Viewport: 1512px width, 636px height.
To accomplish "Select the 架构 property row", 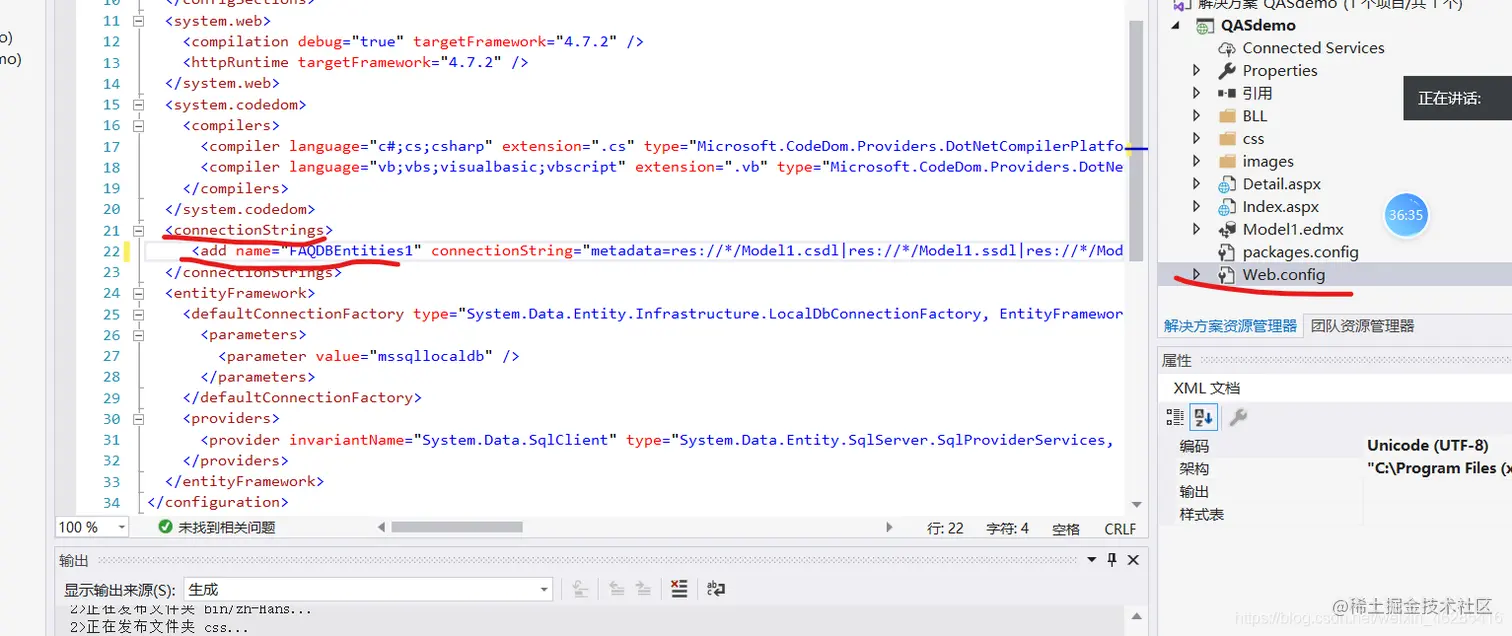I will pyautogui.click(x=1335, y=469).
